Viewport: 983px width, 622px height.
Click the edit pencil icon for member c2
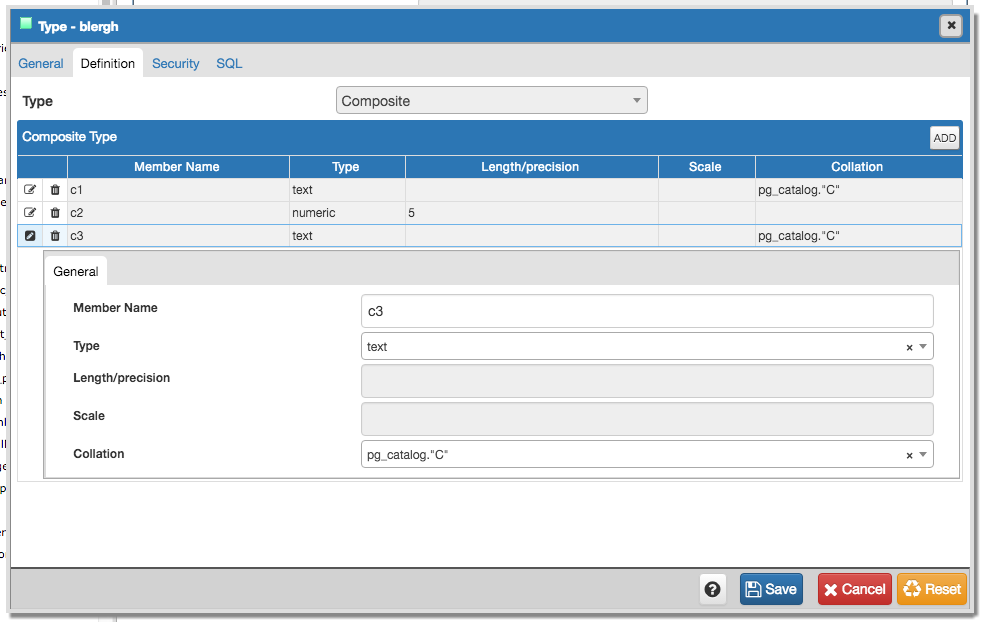pos(30,212)
